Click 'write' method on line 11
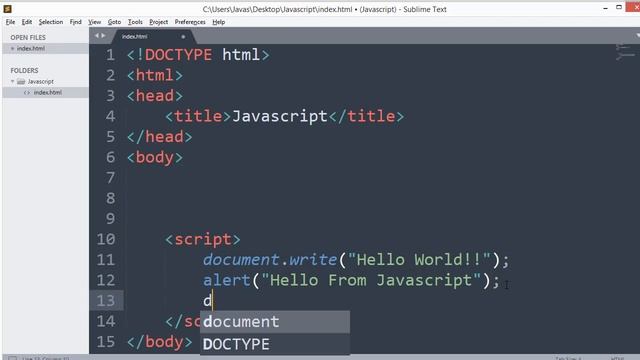 313,260
